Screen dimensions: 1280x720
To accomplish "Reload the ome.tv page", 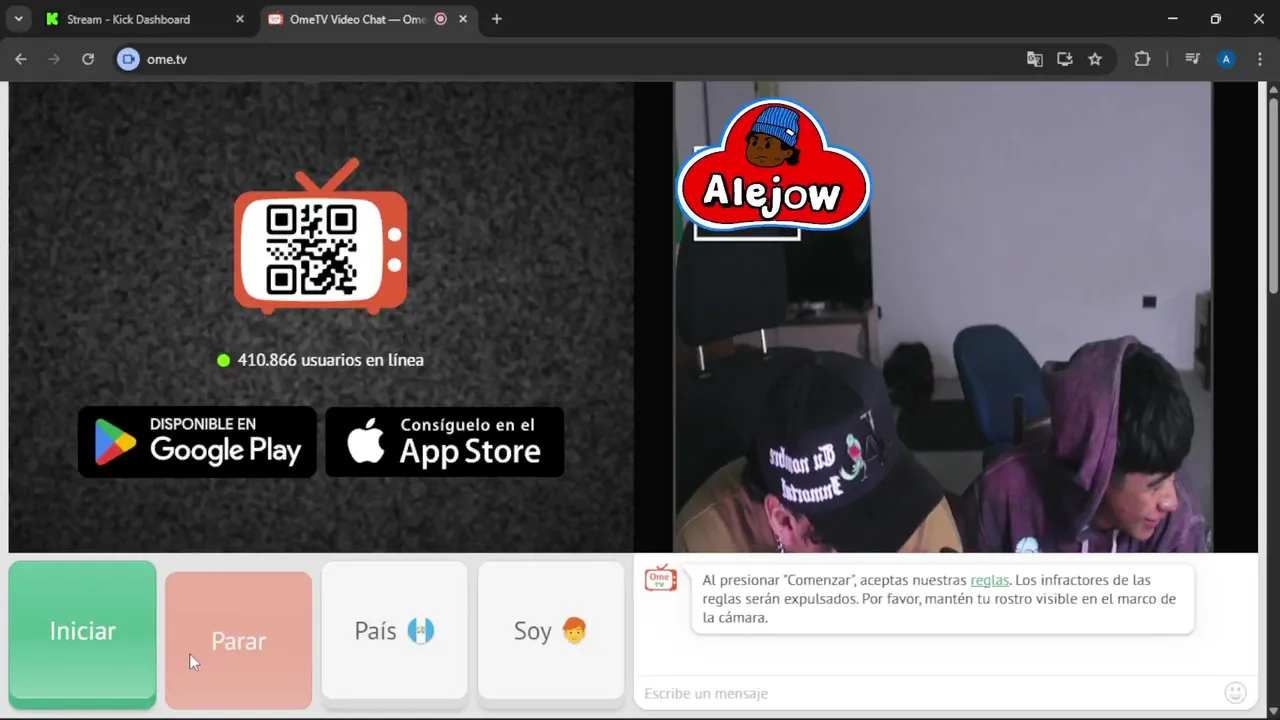I will coord(88,59).
